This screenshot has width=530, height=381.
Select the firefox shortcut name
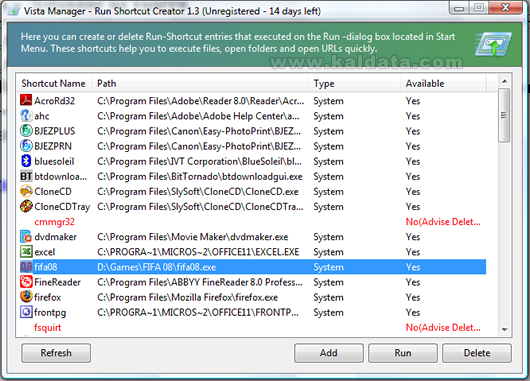pyautogui.click(x=48, y=297)
